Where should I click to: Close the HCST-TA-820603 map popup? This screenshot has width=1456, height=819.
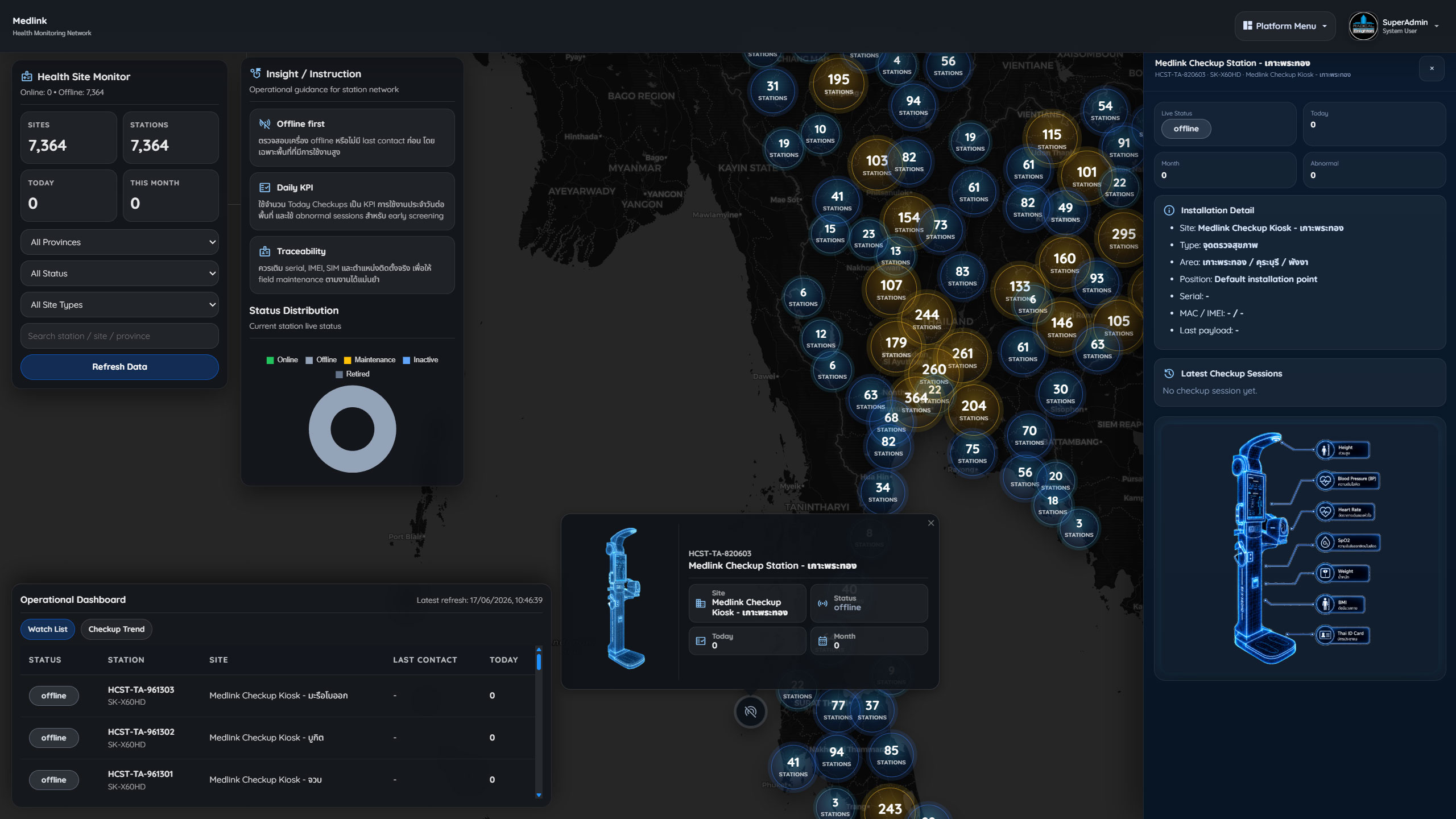[x=931, y=523]
